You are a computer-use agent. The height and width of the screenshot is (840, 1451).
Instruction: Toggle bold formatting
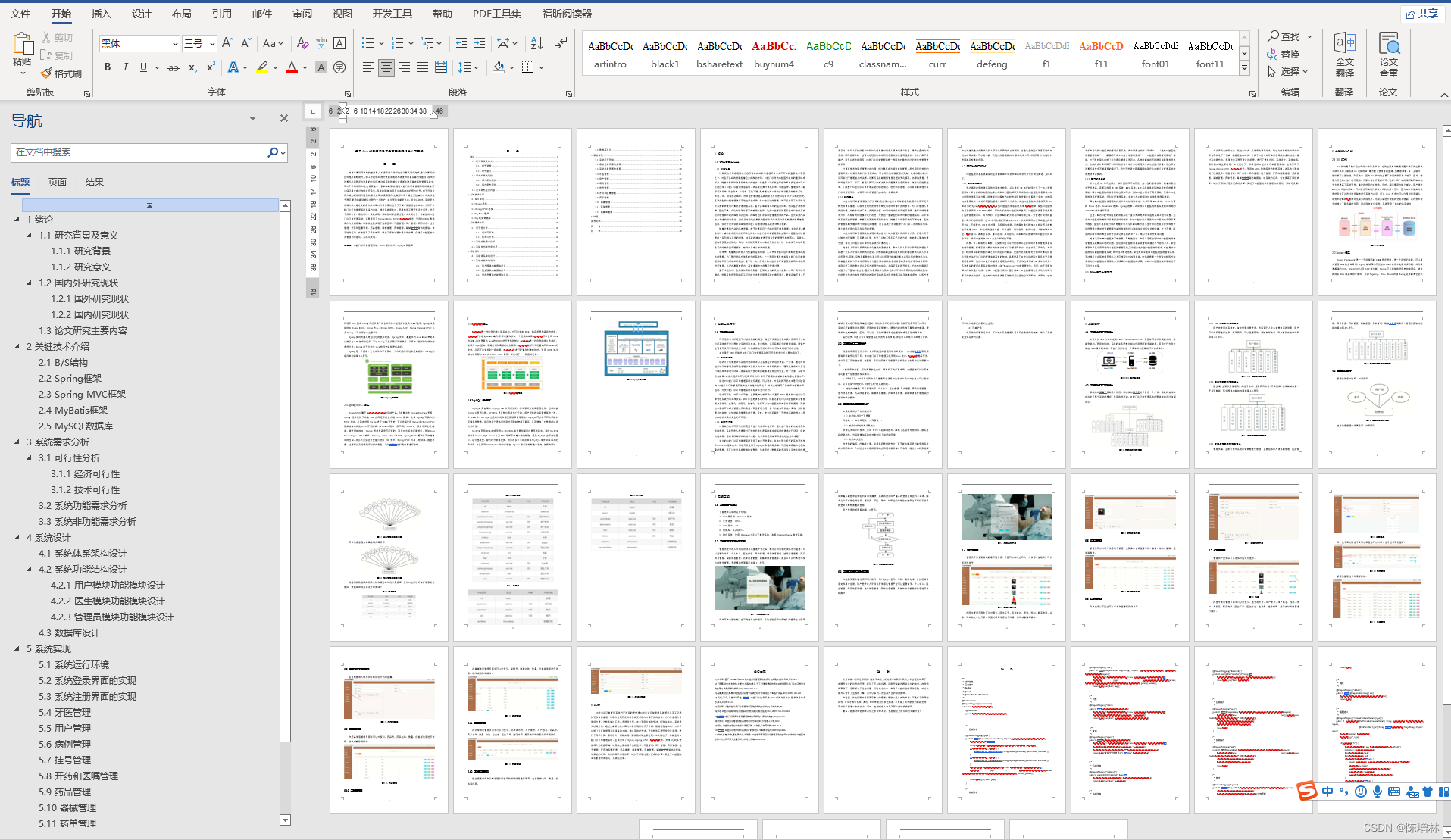tap(108, 67)
